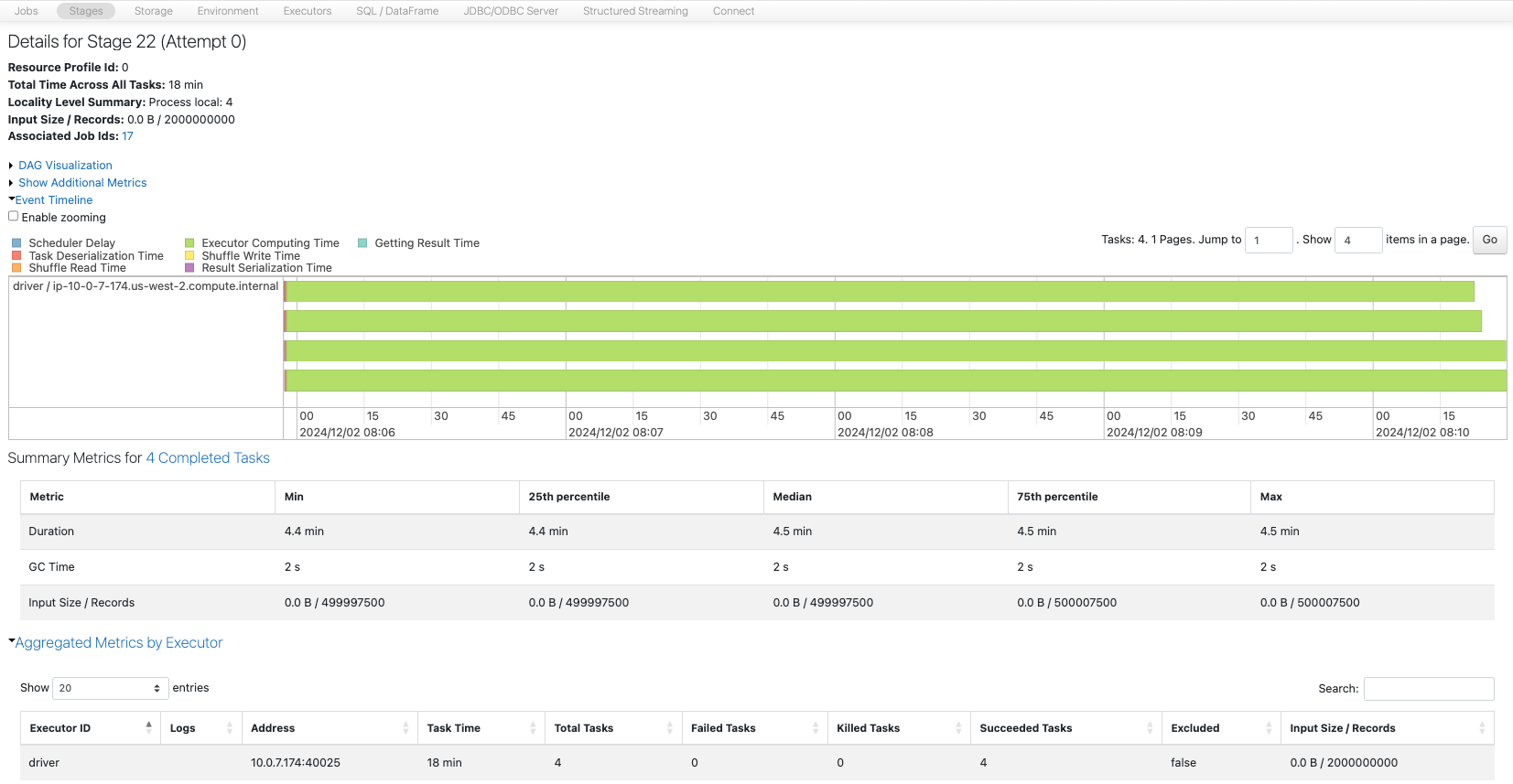Sort by Failed Tasks column
Viewport: 1513px width, 784px height.
click(754, 728)
